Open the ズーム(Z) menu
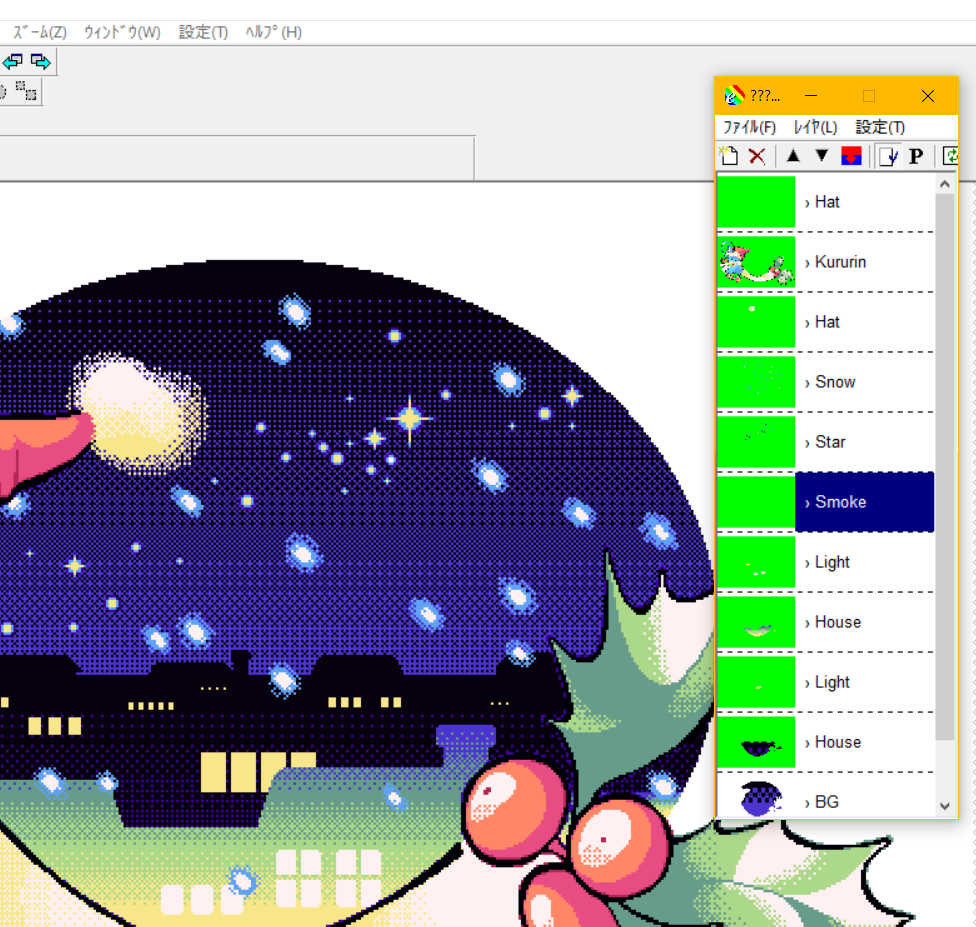This screenshot has height=927, width=976. 40,32
